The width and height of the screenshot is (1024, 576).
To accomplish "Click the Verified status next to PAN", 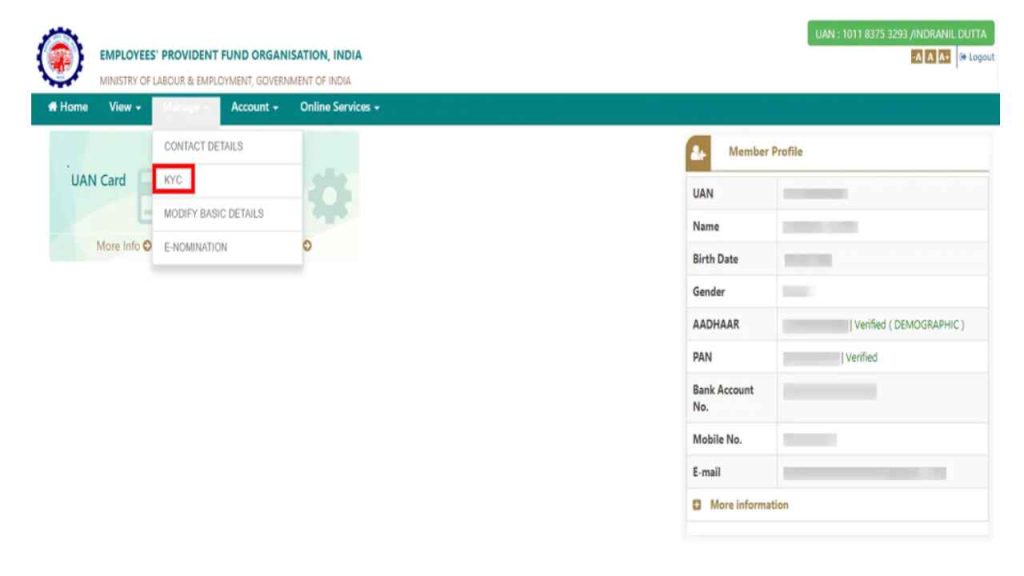I will click(861, 357).
